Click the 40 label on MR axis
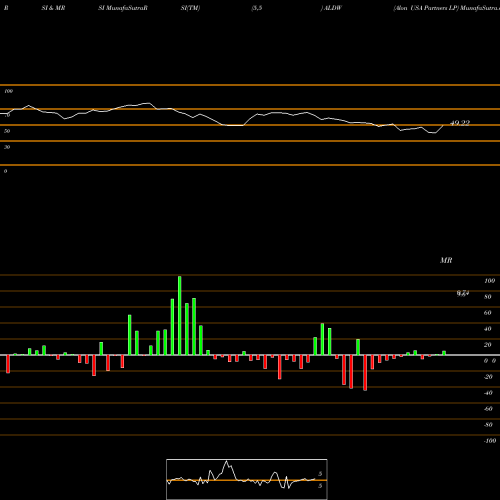 point(488,329)
